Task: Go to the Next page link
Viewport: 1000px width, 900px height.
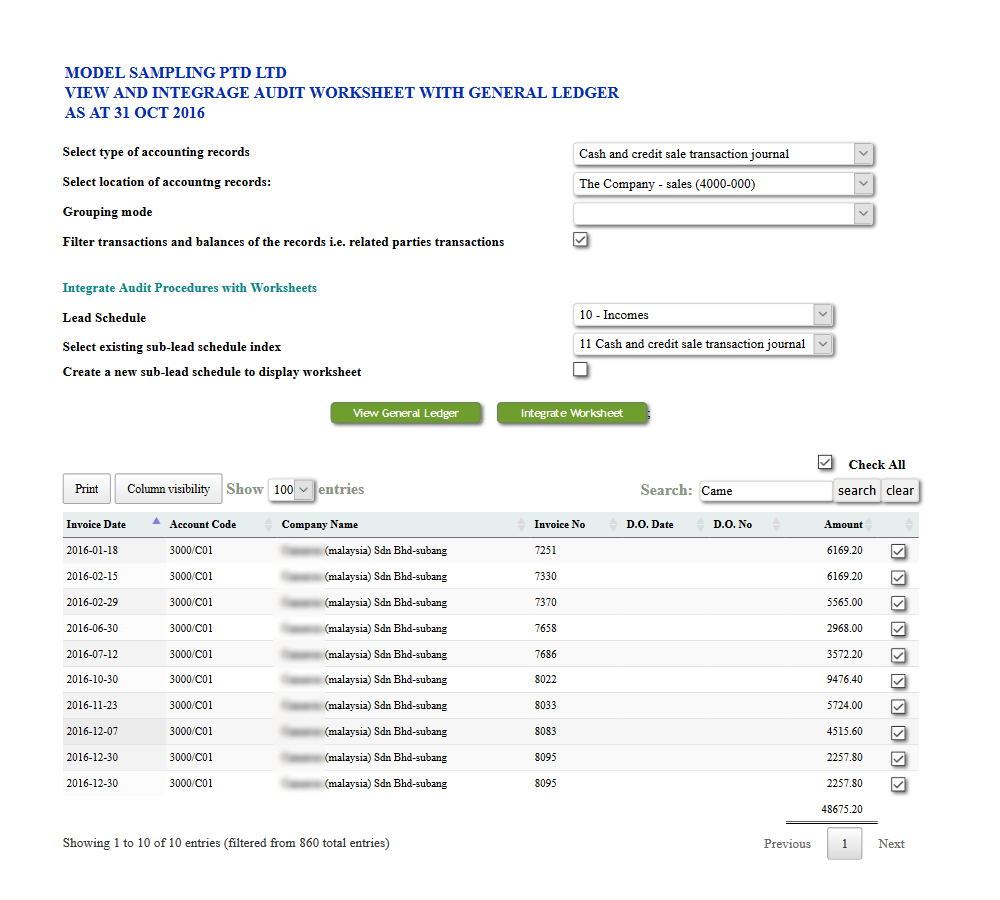Action: (891, 844)
